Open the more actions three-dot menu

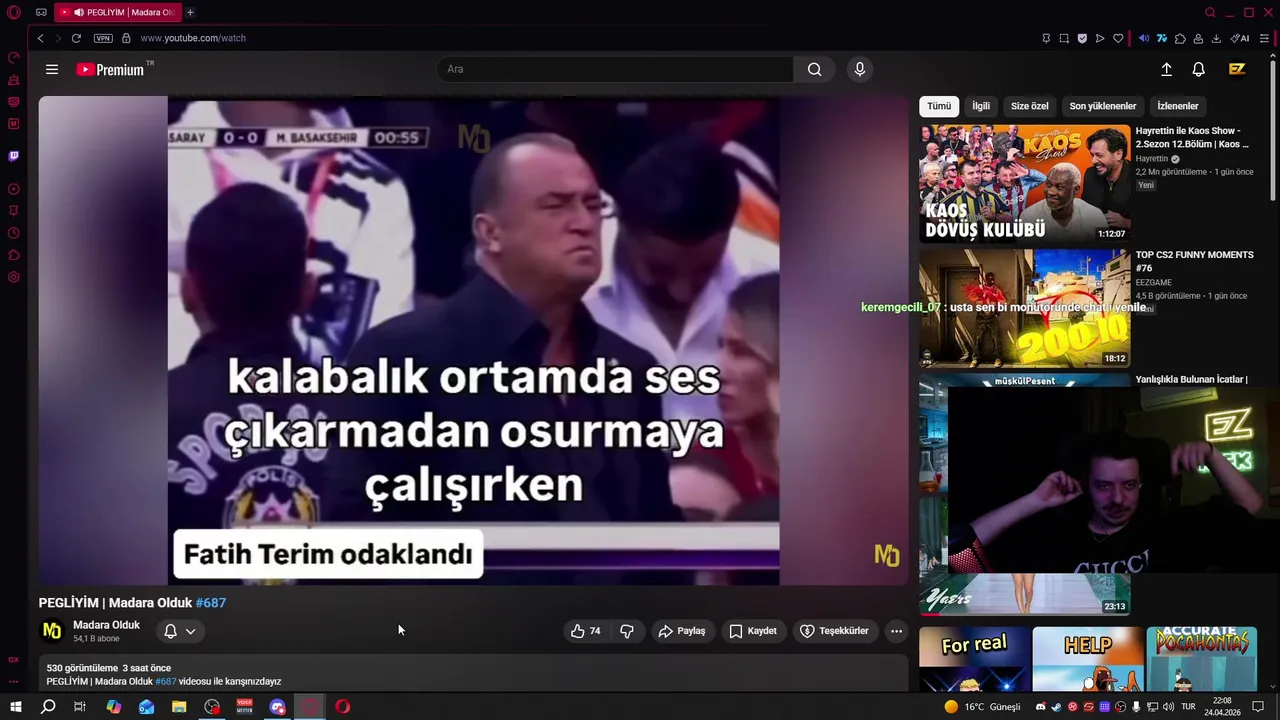click(897, 631)
